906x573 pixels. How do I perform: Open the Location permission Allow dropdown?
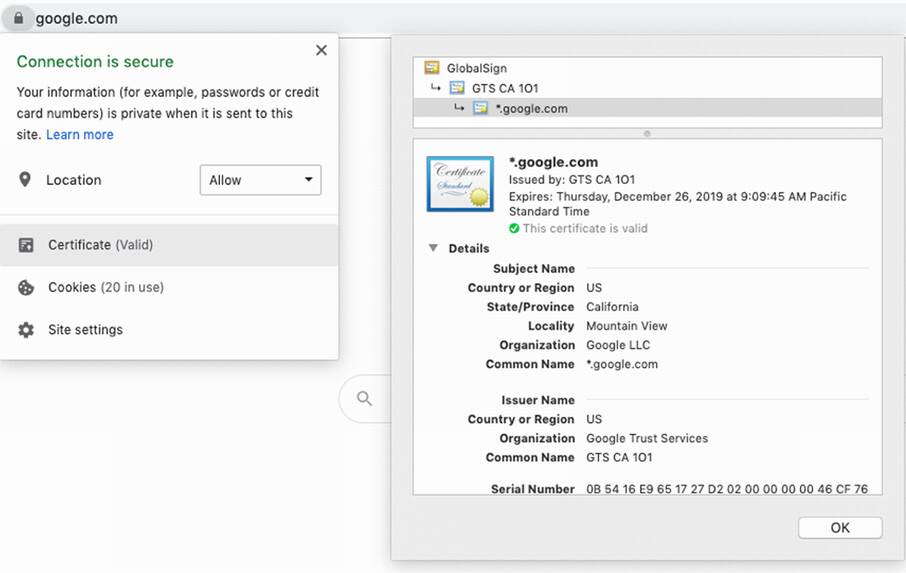(x=260, y=180)
